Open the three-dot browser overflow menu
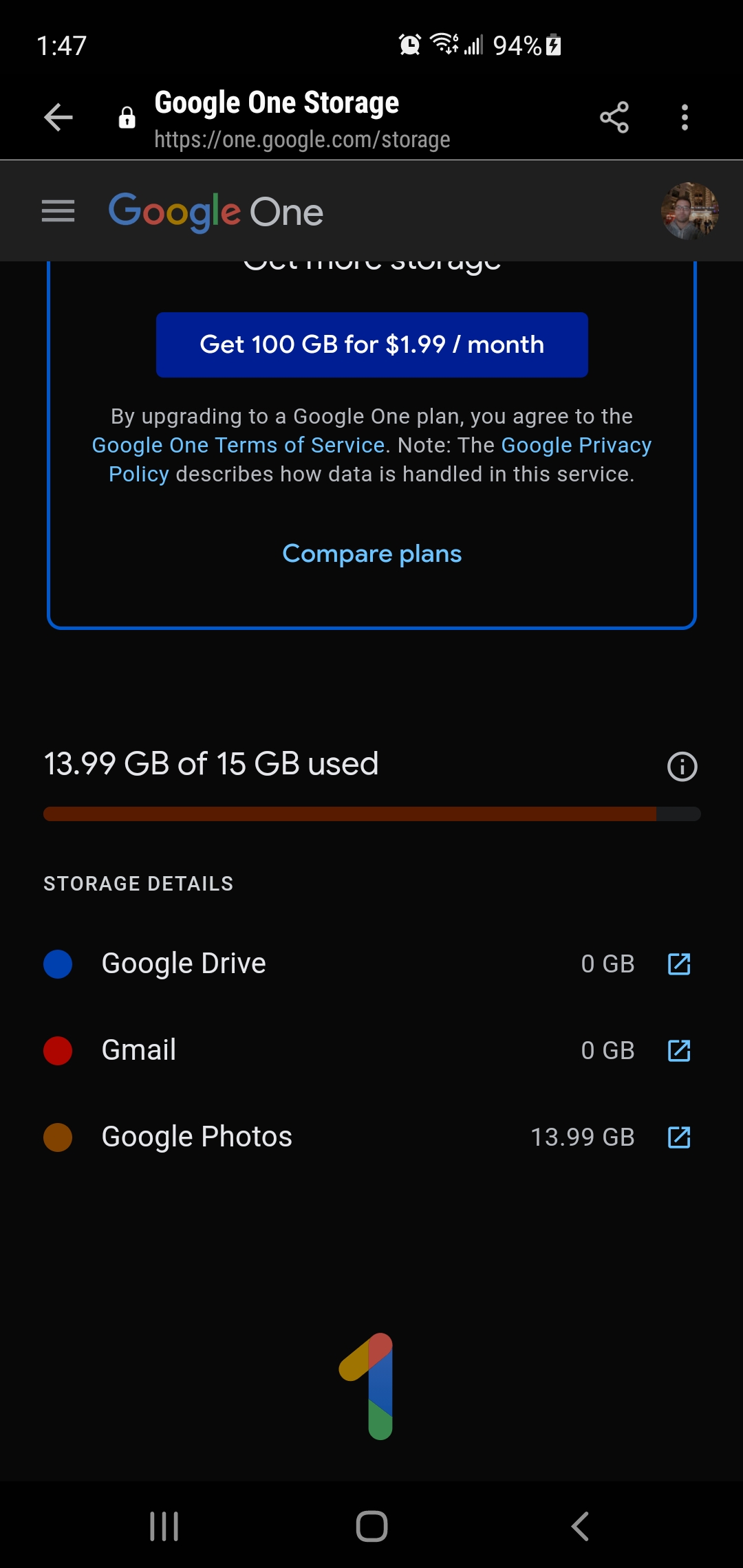Screen dimensions: 743x1568 point(685,118)
